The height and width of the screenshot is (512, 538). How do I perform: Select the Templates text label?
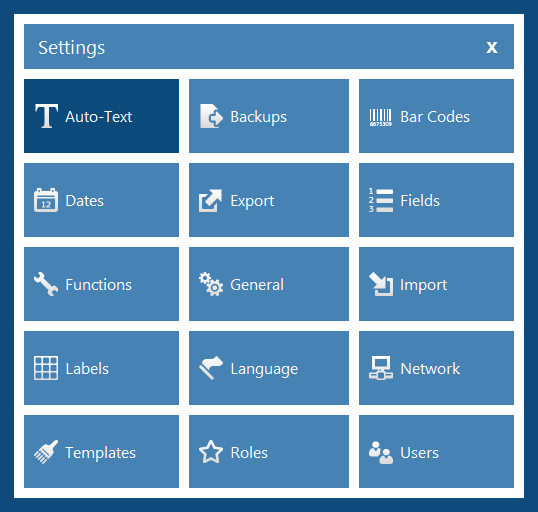click(x=101, y=453)
